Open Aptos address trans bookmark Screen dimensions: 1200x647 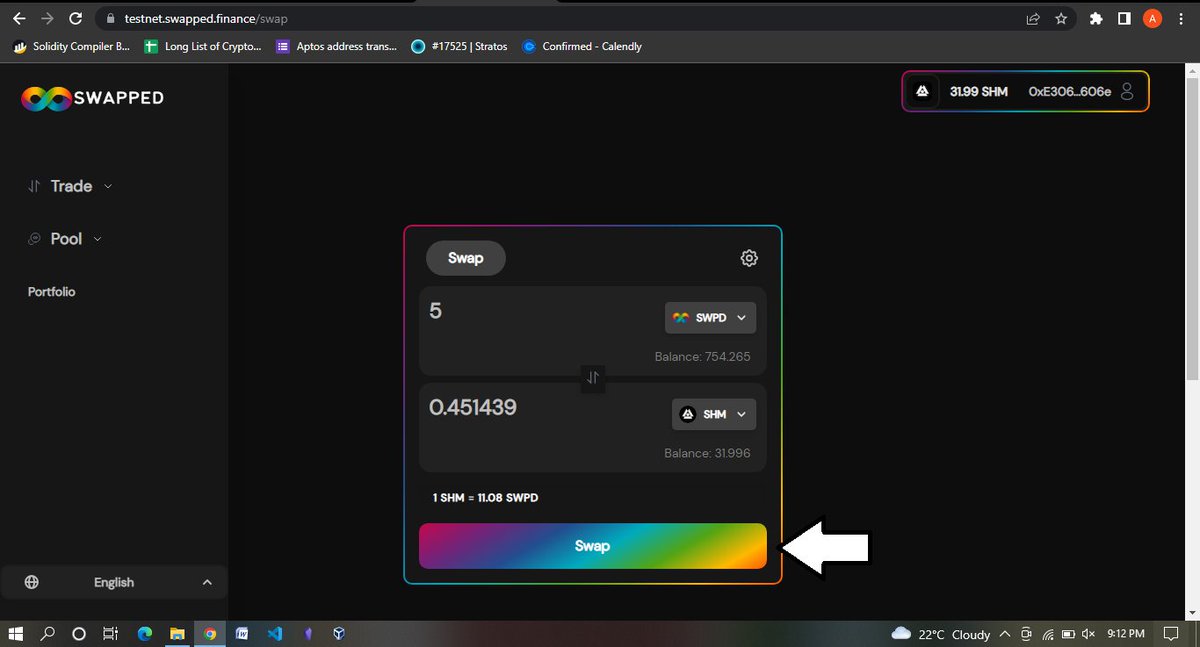coord(337,46)
